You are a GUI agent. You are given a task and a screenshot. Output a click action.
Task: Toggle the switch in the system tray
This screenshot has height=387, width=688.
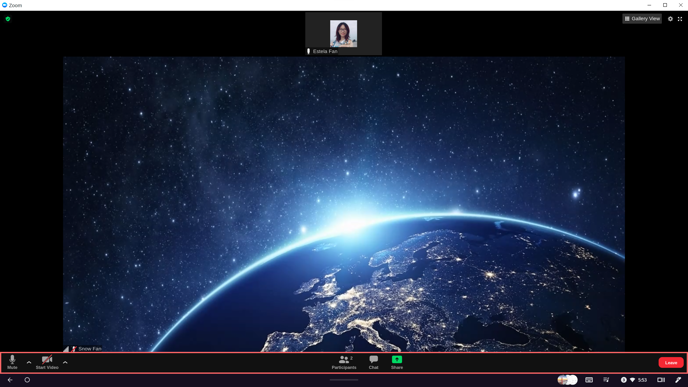pyautogui.click(x=567, y=380)
